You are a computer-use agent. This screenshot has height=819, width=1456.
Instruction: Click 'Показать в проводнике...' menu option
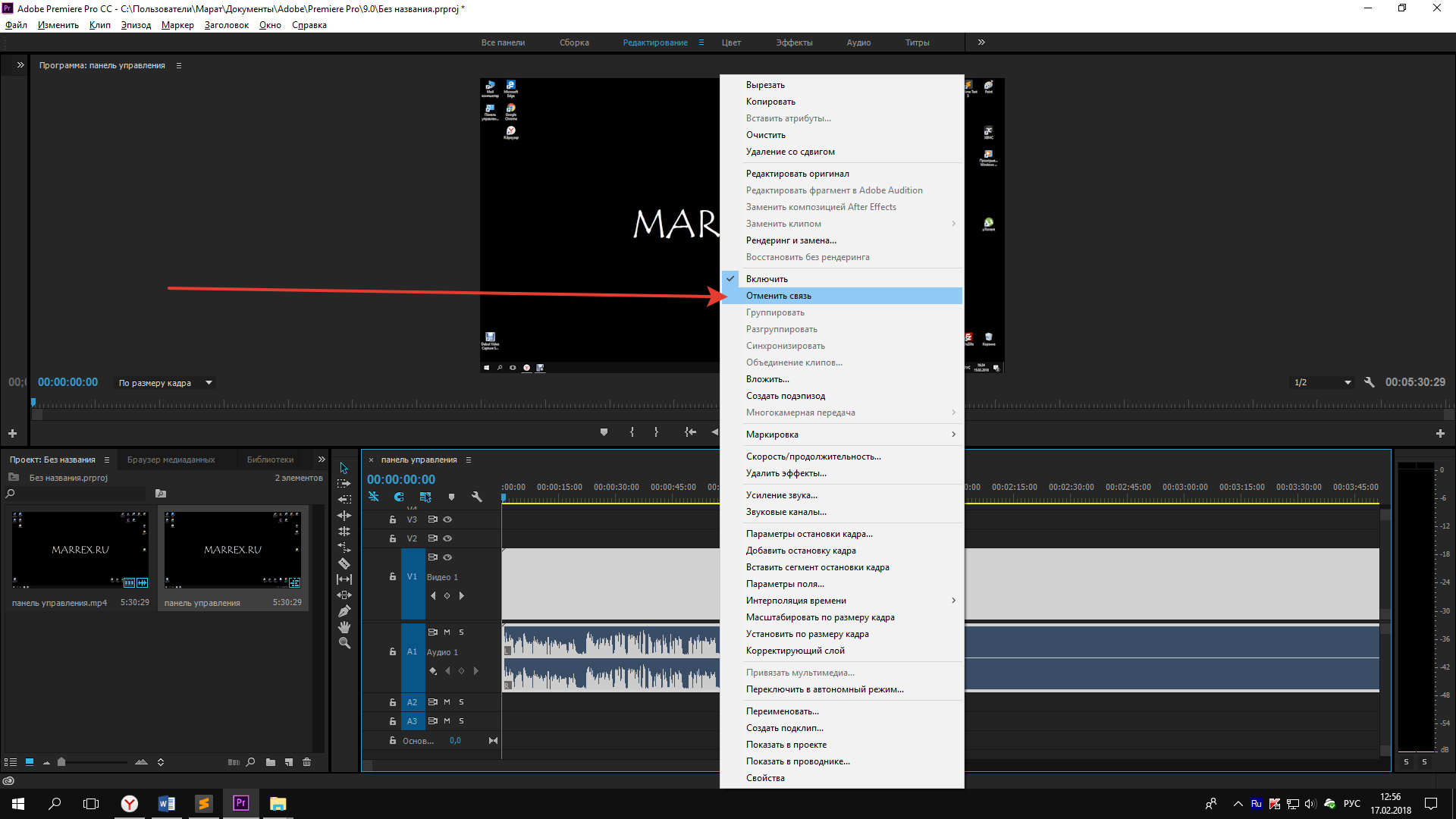pyautogui.click(x=798, y=761)
